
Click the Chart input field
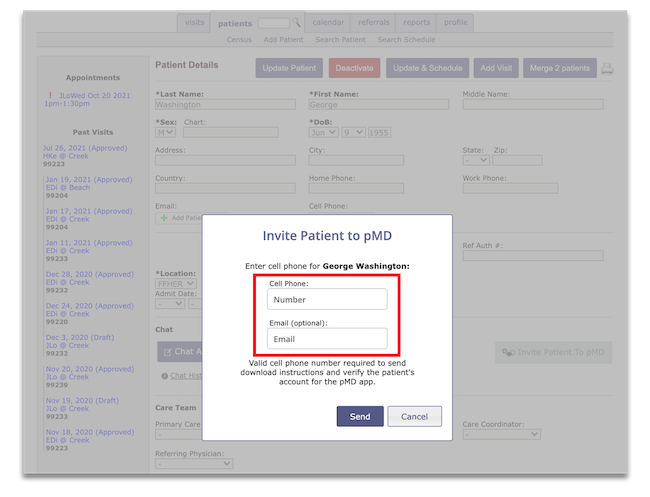click(x=230, y=132)
